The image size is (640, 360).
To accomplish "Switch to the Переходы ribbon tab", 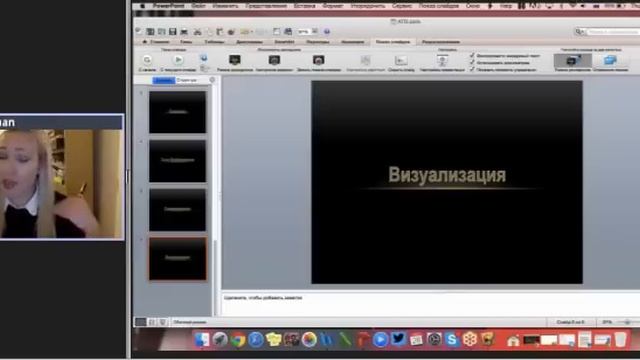I will point(318,42).
